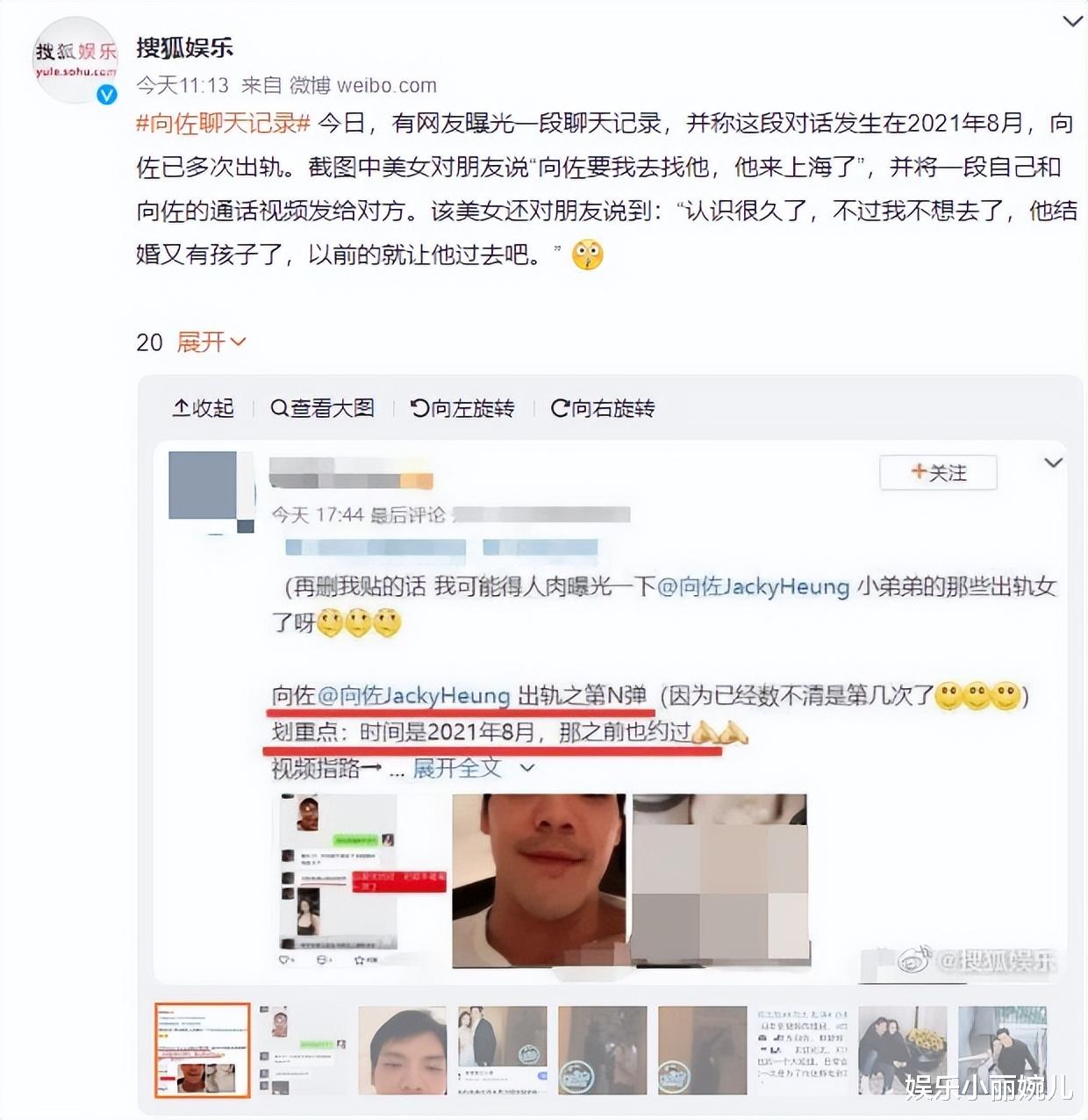This screenshot has height=1120, width=1088.
Task: Open the #向佐聊天记录# hashtag link
Action: click(223, 123)
